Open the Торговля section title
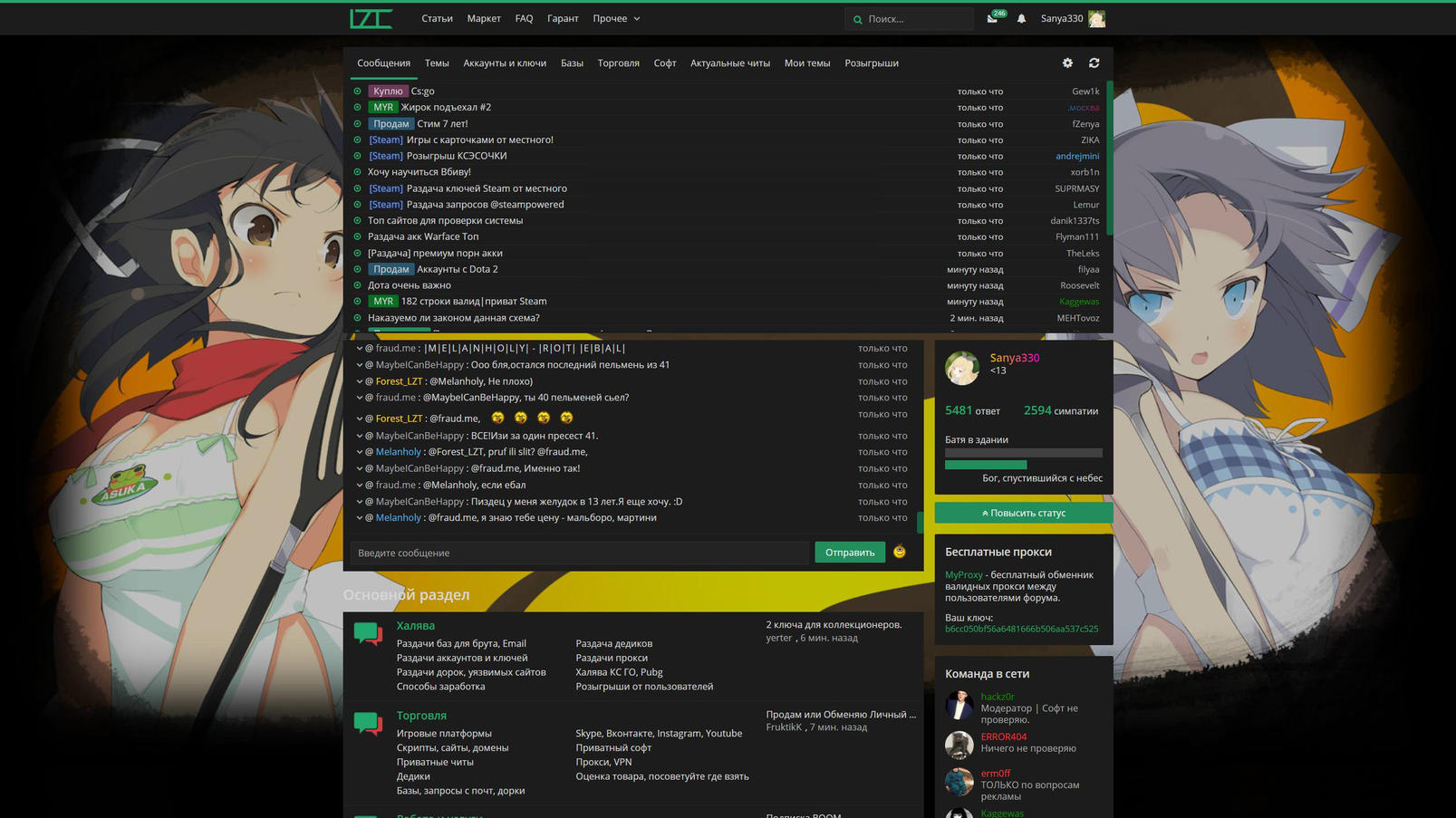This screenshot has height=818, width=1456. (421, 716)
